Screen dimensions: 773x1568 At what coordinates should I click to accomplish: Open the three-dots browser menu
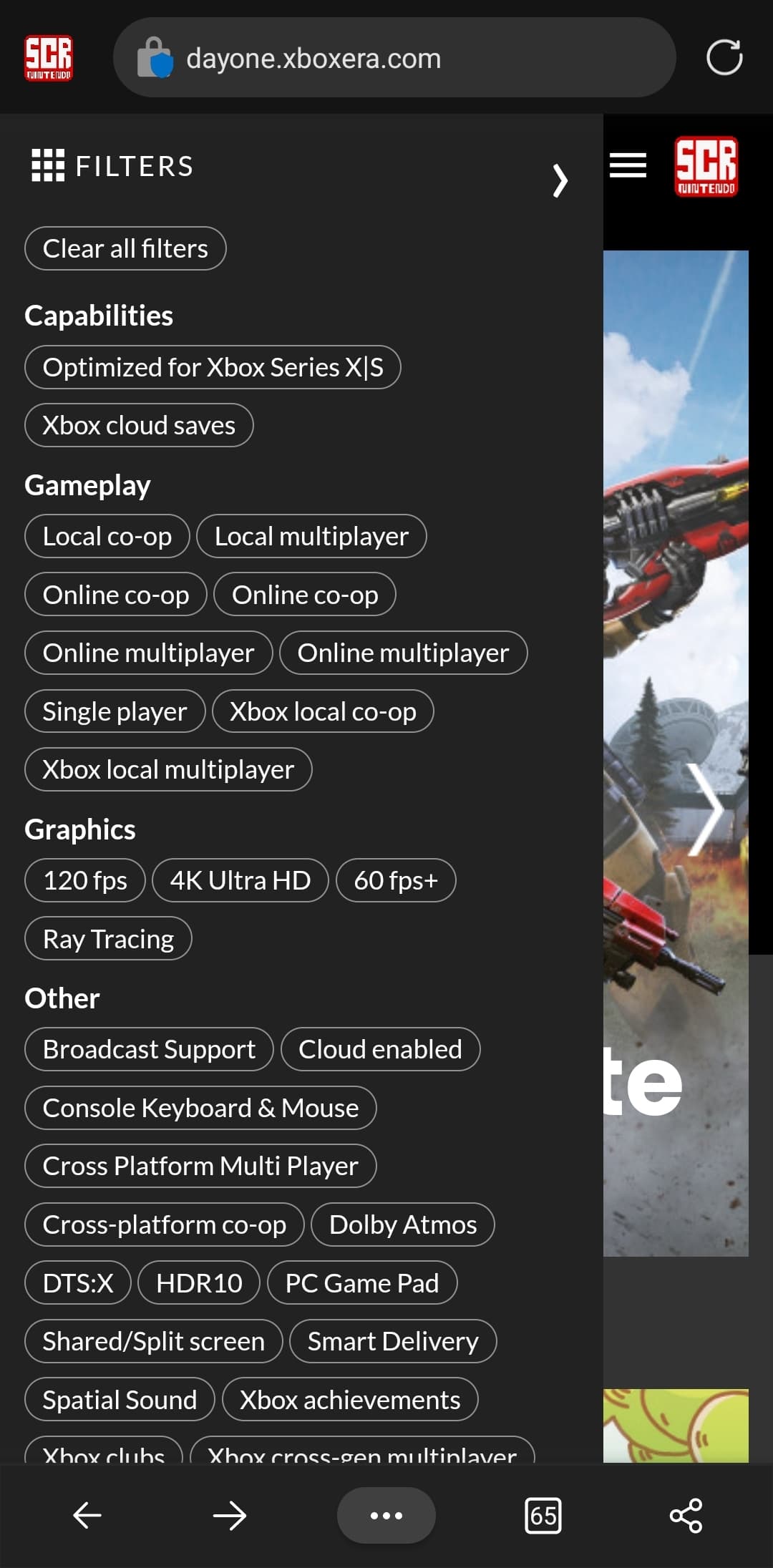386,1514
